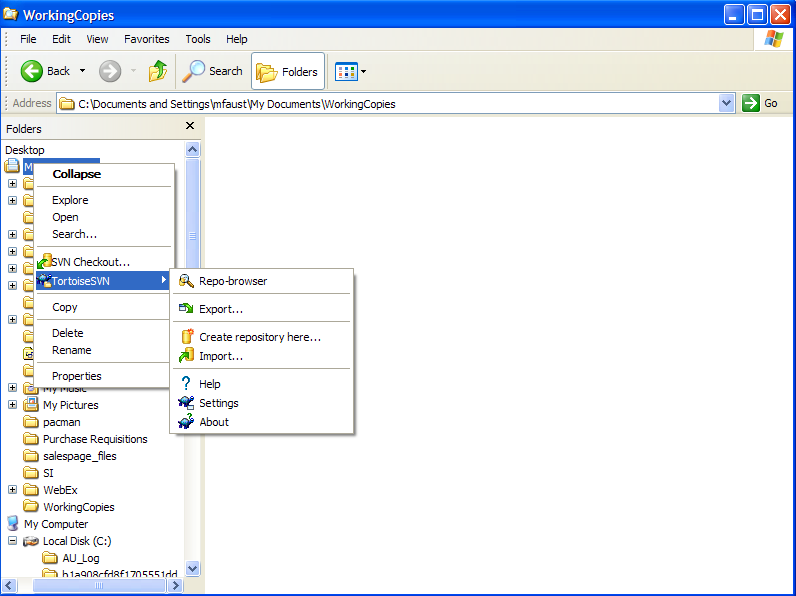Click the Repo-browser magnifier icon
The image size is (796, 596).
186,281
